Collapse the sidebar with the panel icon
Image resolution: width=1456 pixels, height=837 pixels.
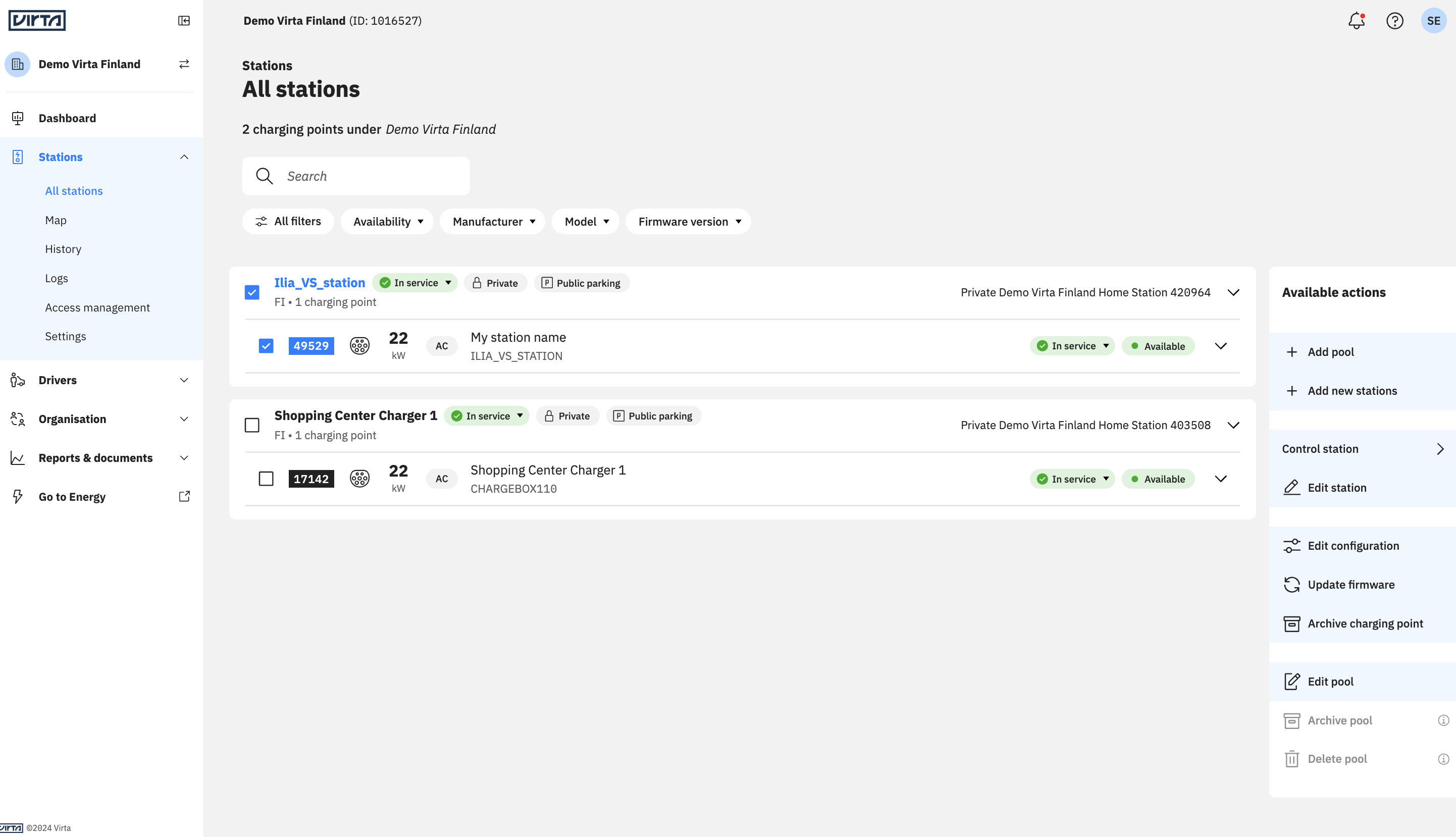click(184, 21)
